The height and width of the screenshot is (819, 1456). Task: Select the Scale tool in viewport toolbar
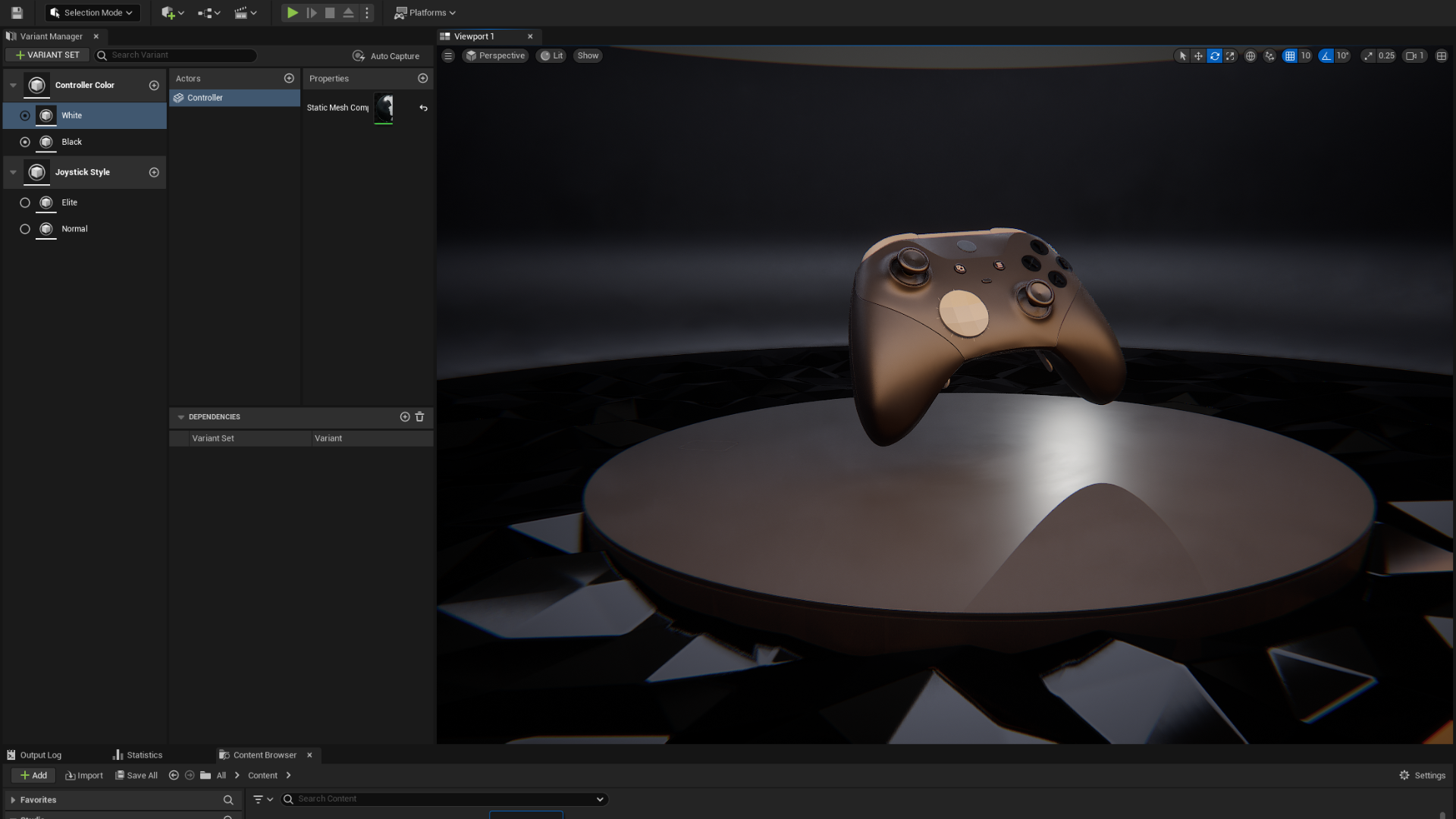[x=1231, y=56]
